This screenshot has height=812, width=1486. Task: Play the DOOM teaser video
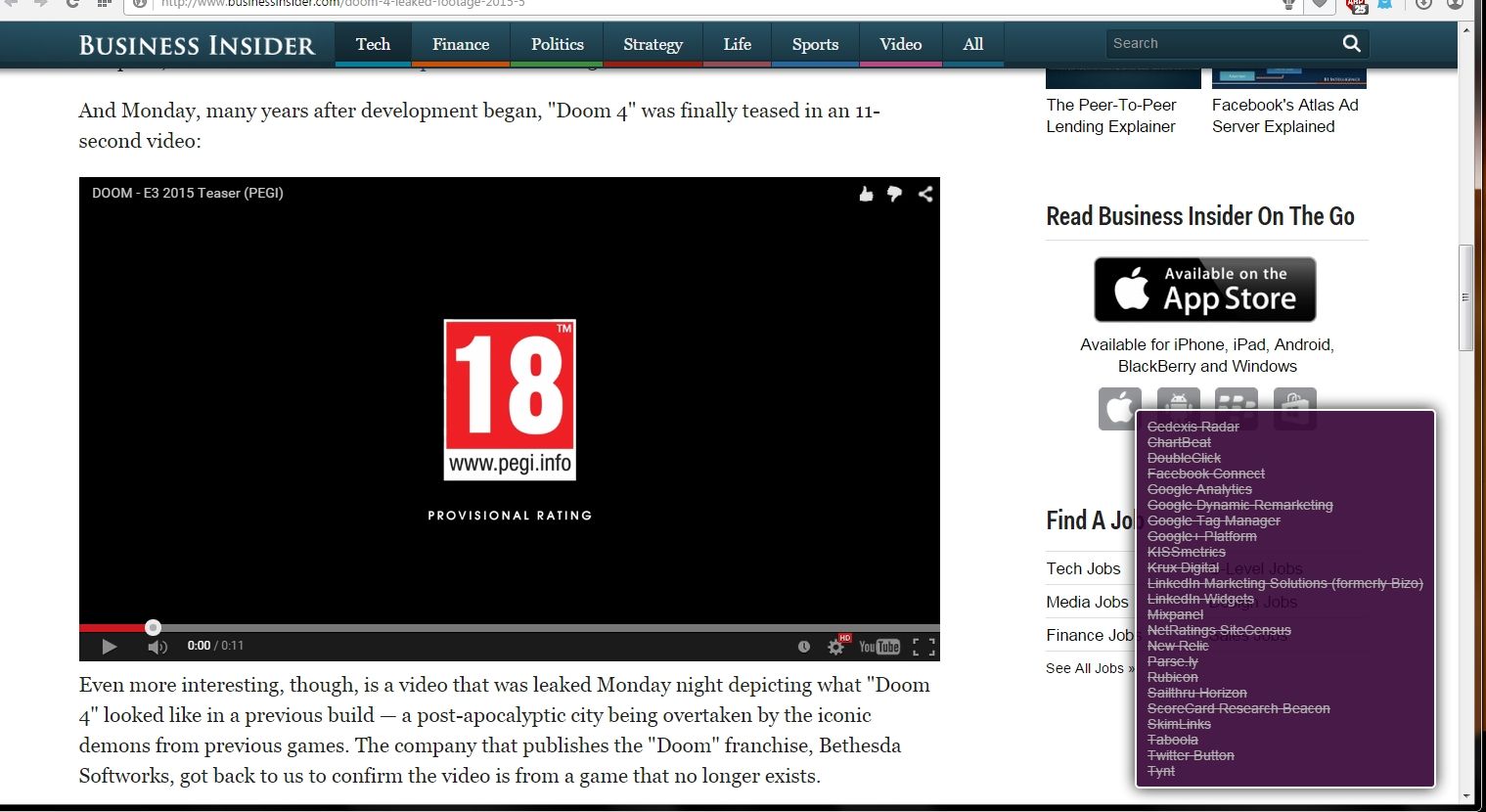click(109, 647)
